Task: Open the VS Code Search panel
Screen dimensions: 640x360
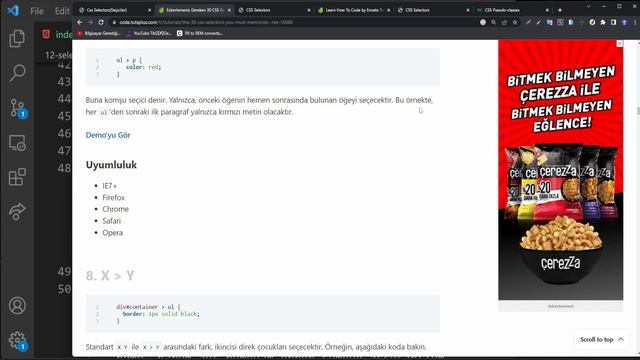Action: point(17,73)
